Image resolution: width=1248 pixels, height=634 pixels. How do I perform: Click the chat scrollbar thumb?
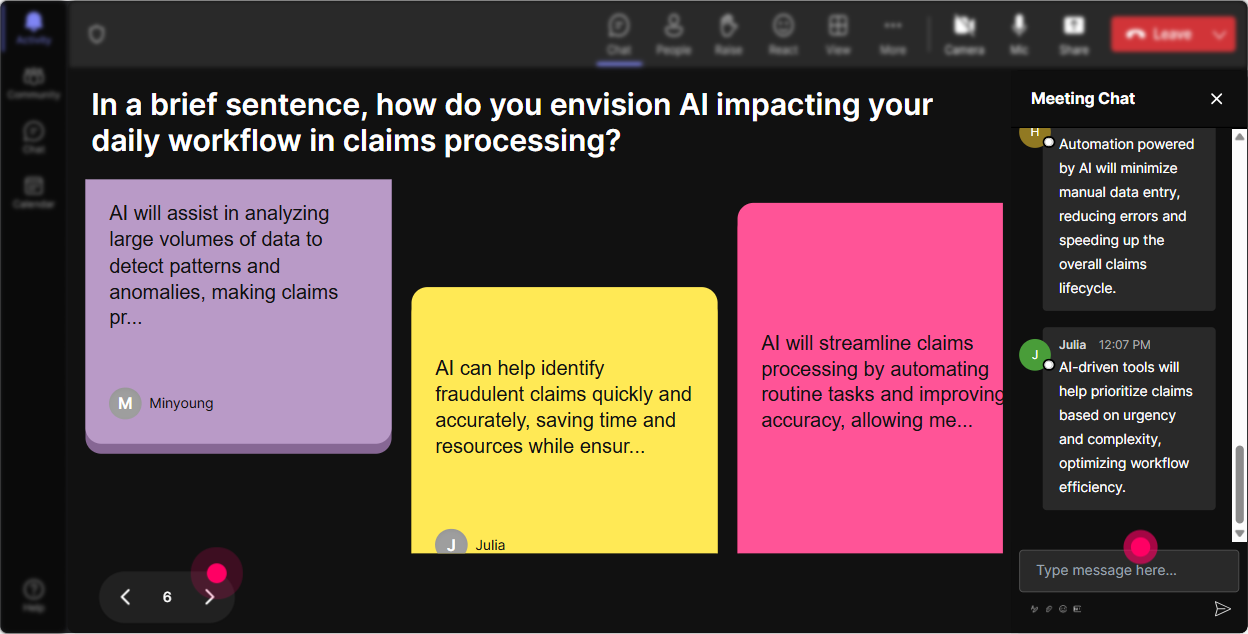coord(1240,484)
